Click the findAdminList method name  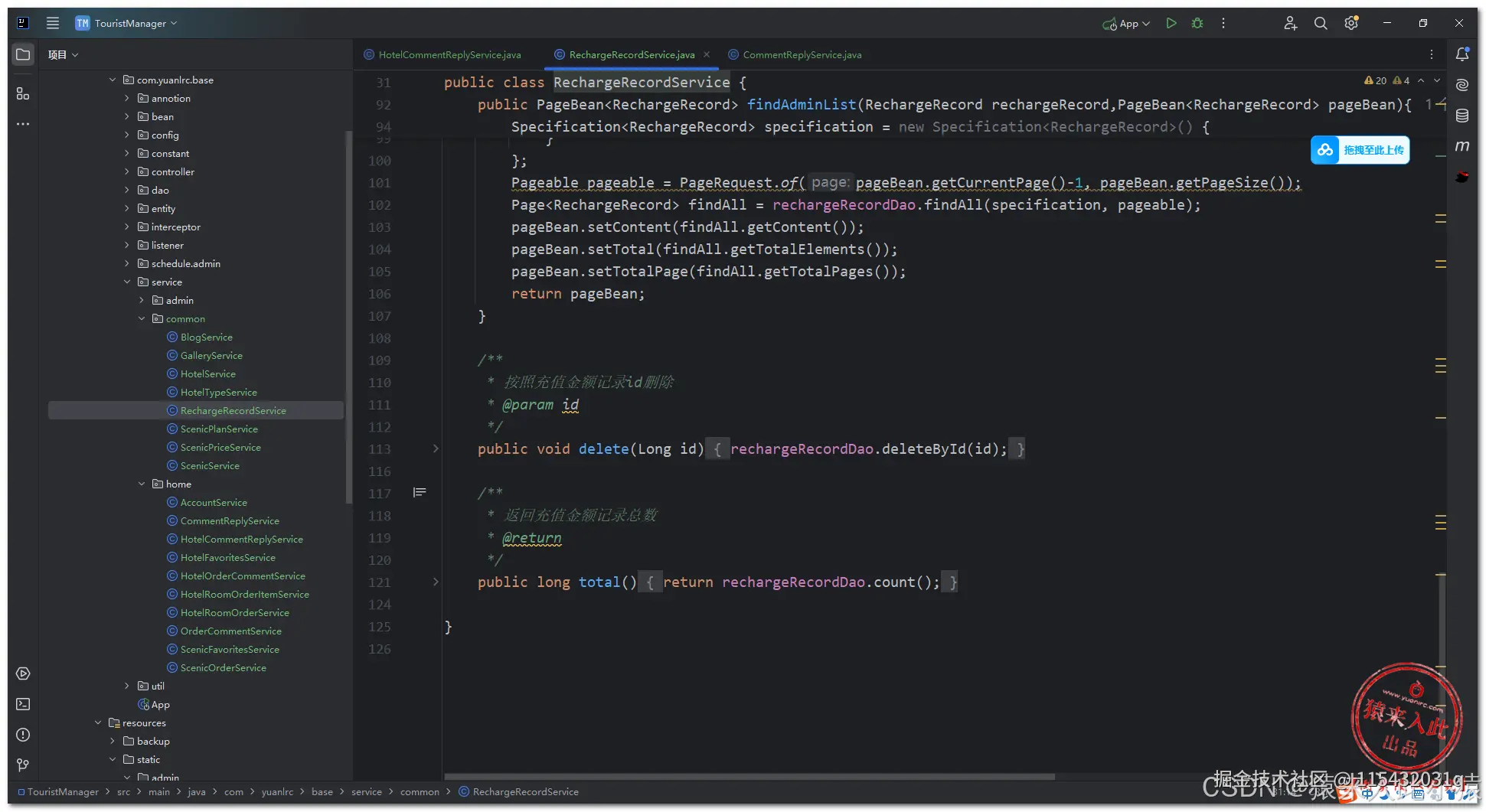pyautogui.click(x=802, y=104)
